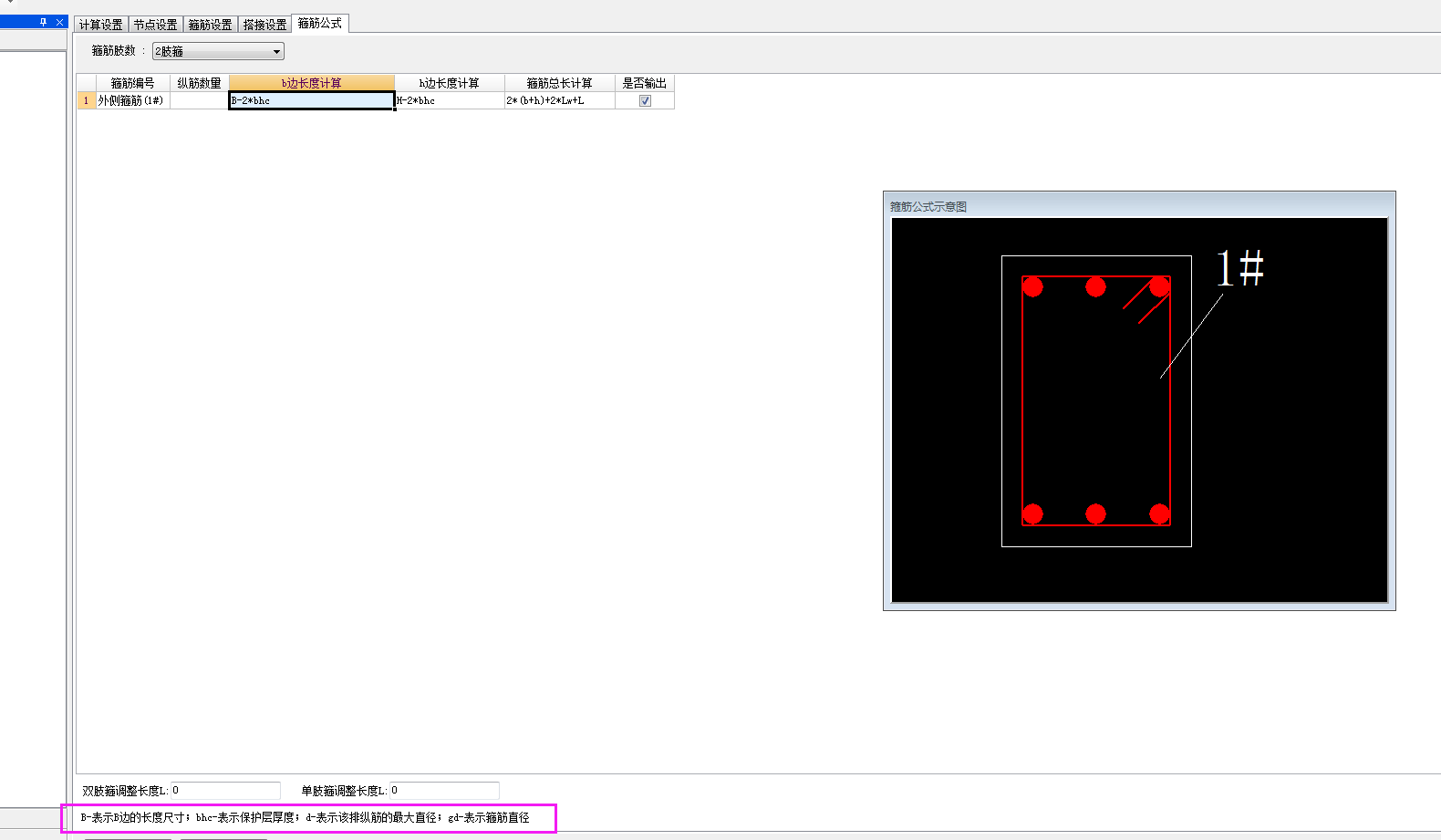
Task: Open the 箍筋肢数 dropdown showing 2肢箍
Action: [218, 51]
